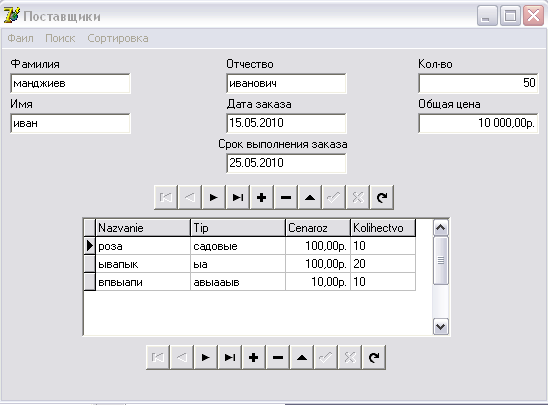Click the Отчество input field

click(x=286, y=83)
